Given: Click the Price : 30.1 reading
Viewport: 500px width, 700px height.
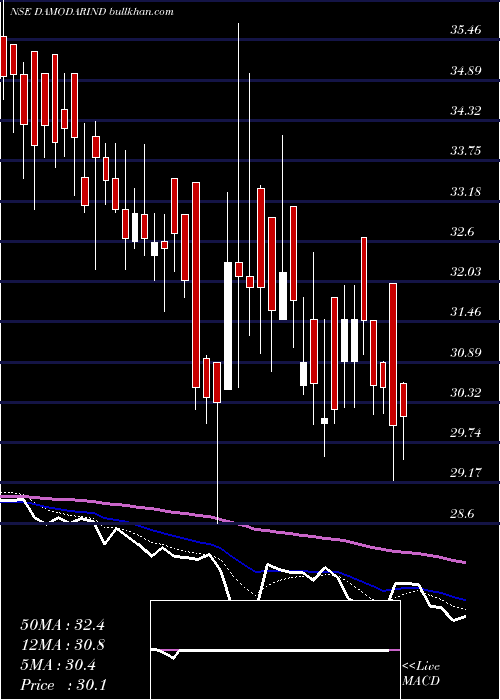Looking at the screenshot, I should click(62, 684).
